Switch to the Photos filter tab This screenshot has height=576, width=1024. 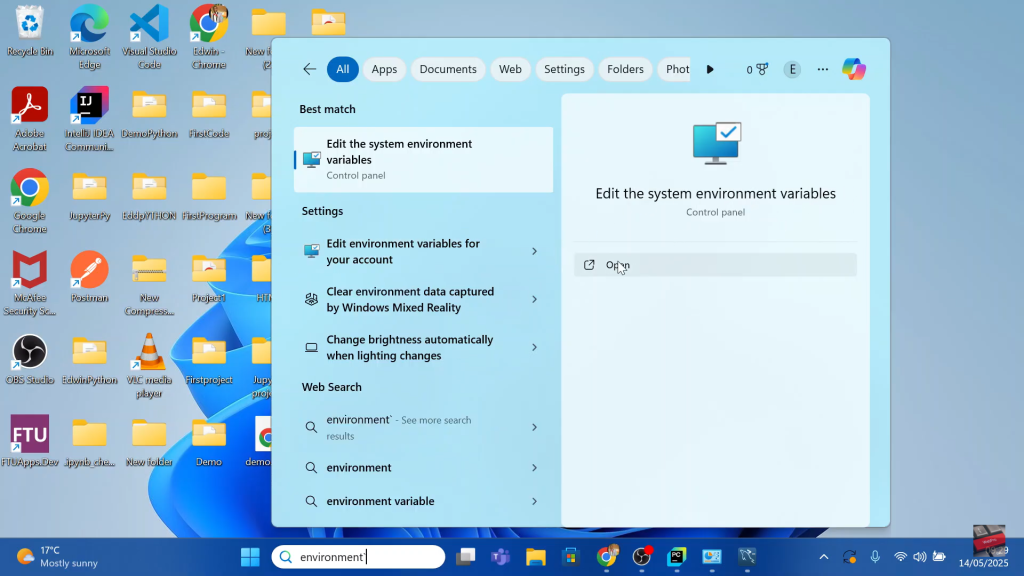click(x=675, y=69)
